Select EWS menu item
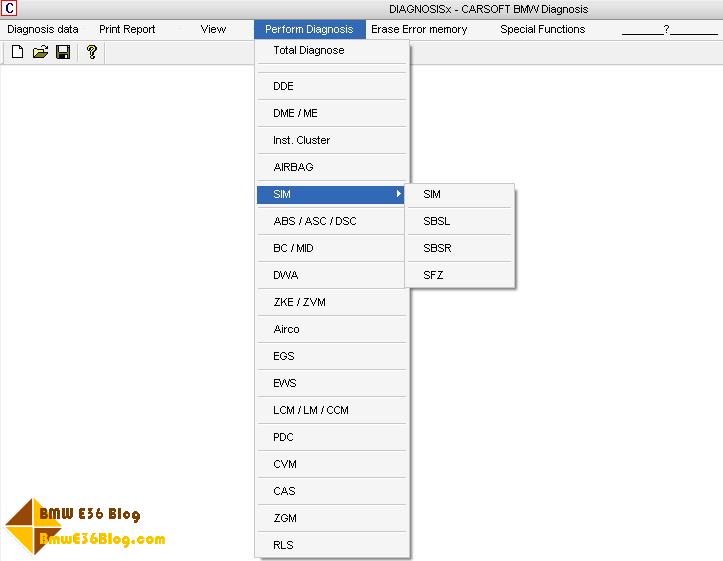Screen dimensions: 723x561 point(331,383)
